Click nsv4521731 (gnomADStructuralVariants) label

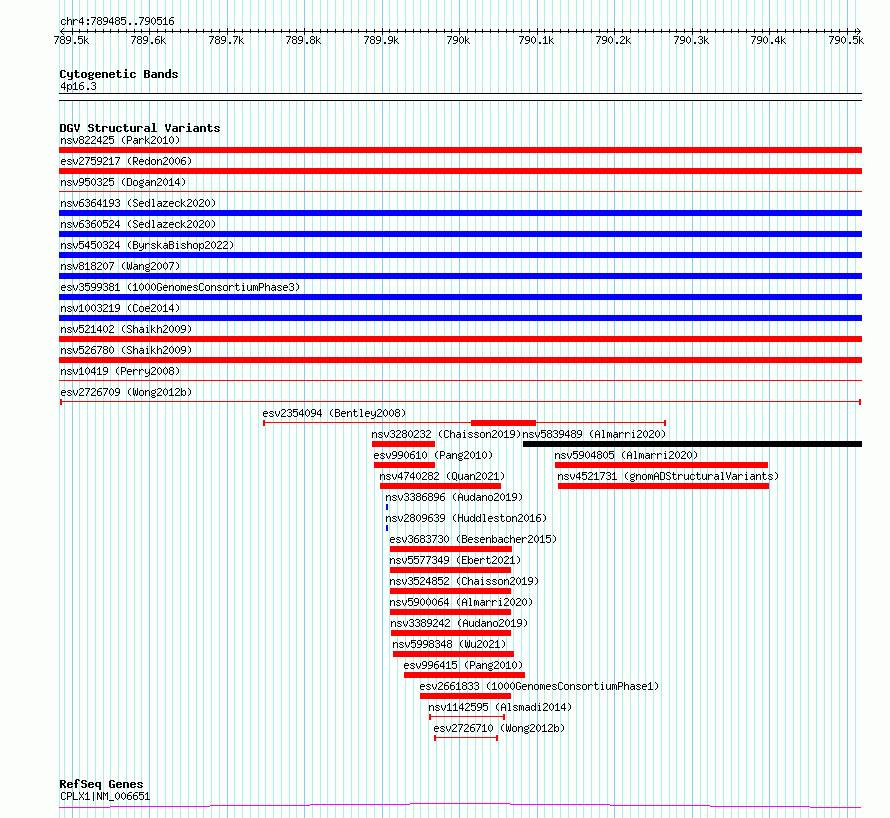668,476
